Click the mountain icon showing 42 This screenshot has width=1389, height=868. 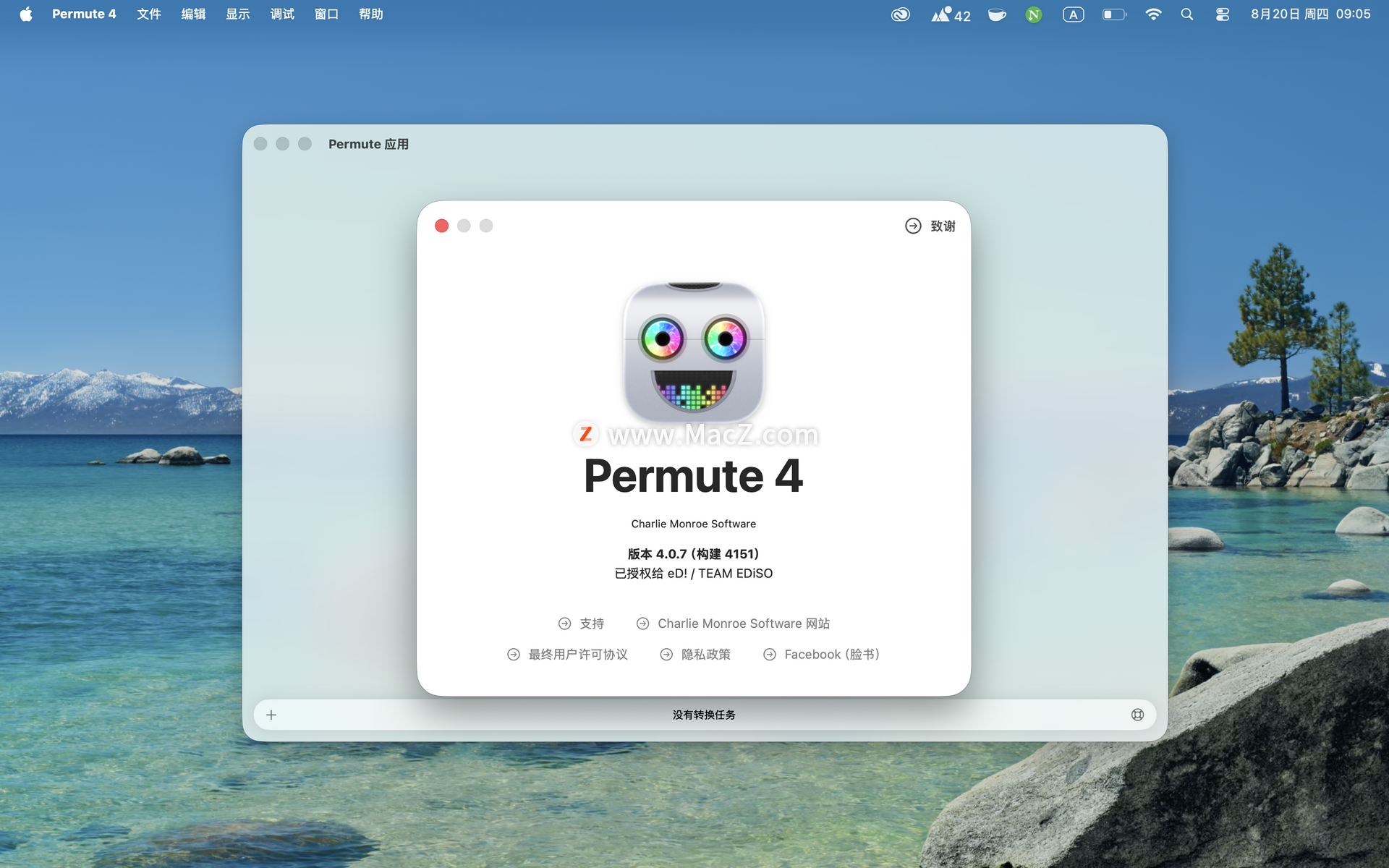pos(951,14)
